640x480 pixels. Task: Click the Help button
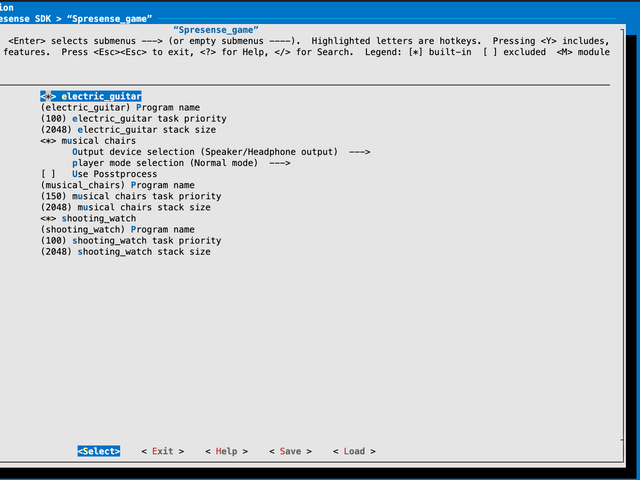tap(227, 451)
